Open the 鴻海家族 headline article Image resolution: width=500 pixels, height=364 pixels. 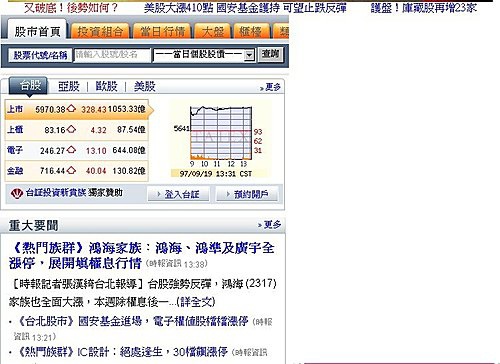142,256
